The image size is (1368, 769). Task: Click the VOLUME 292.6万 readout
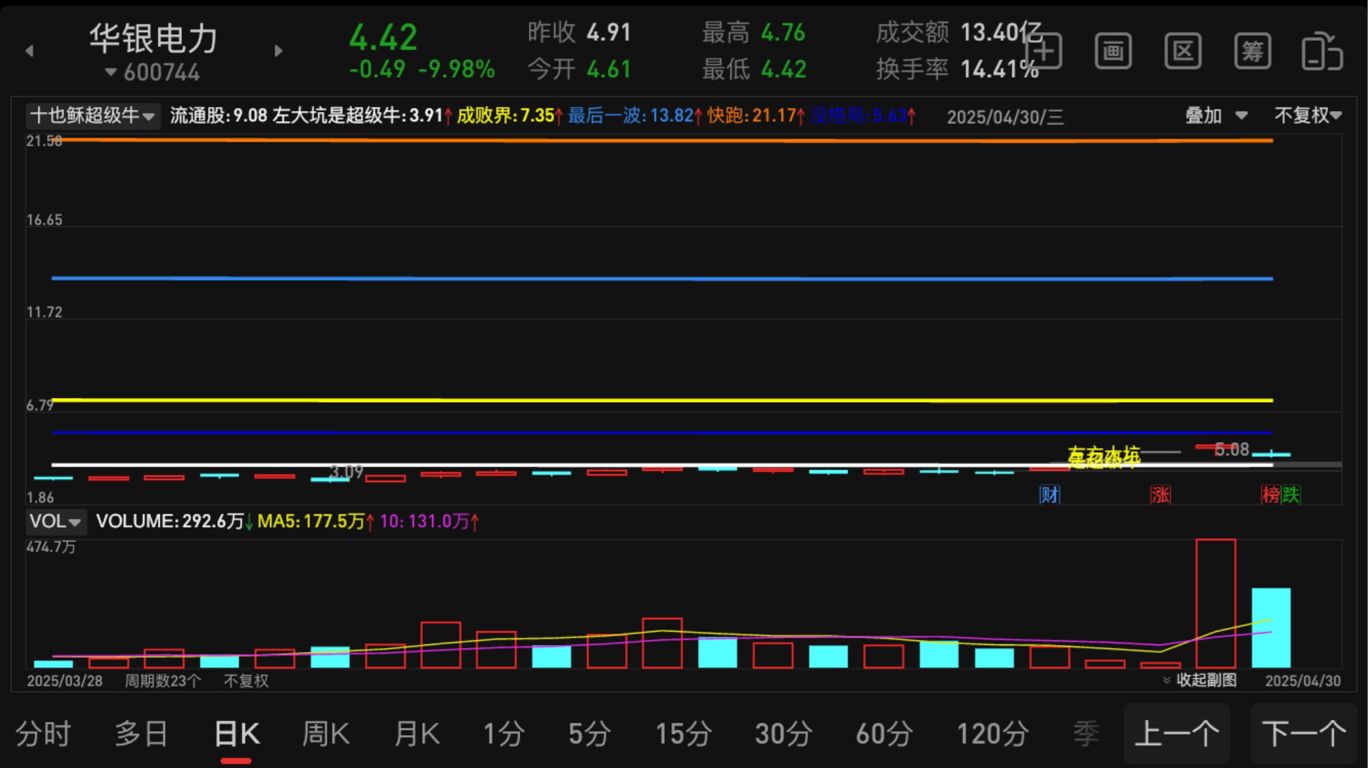175,521
